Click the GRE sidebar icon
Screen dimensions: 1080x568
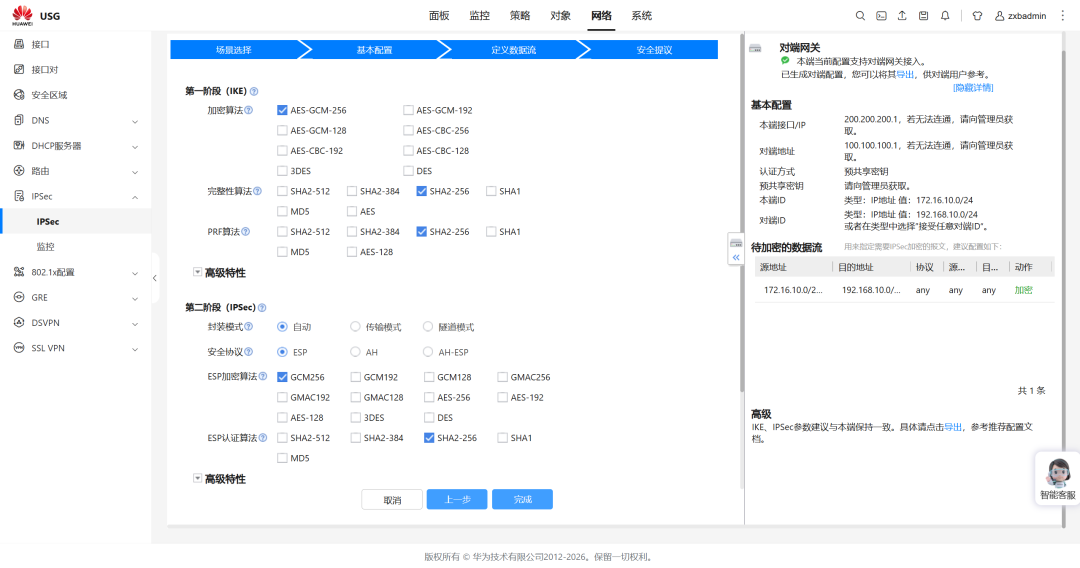19,297
